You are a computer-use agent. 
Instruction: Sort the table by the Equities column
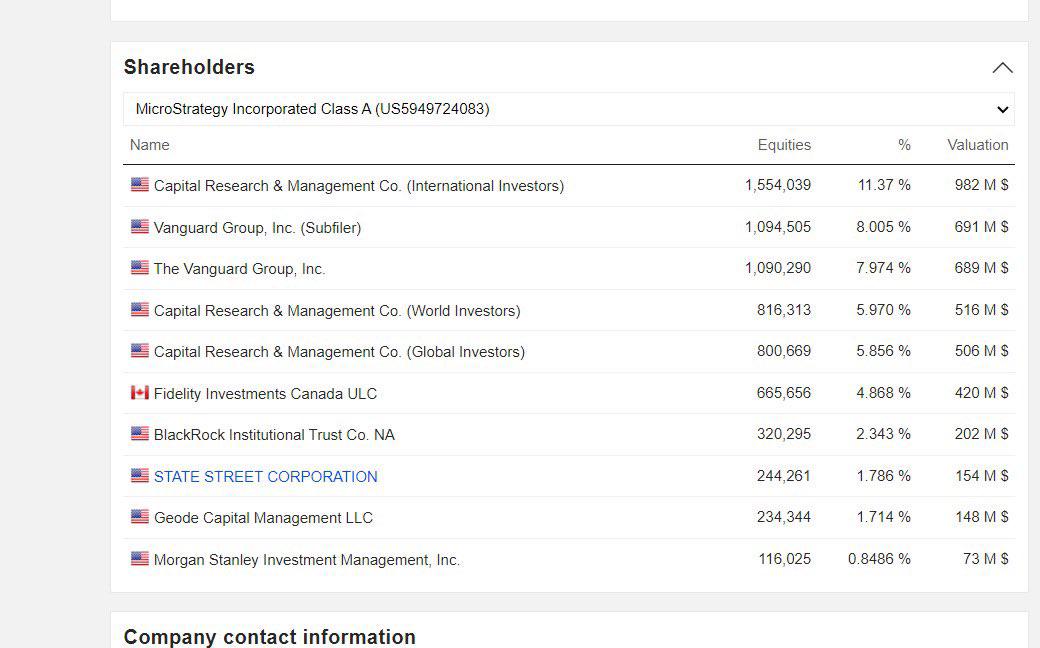784,145
